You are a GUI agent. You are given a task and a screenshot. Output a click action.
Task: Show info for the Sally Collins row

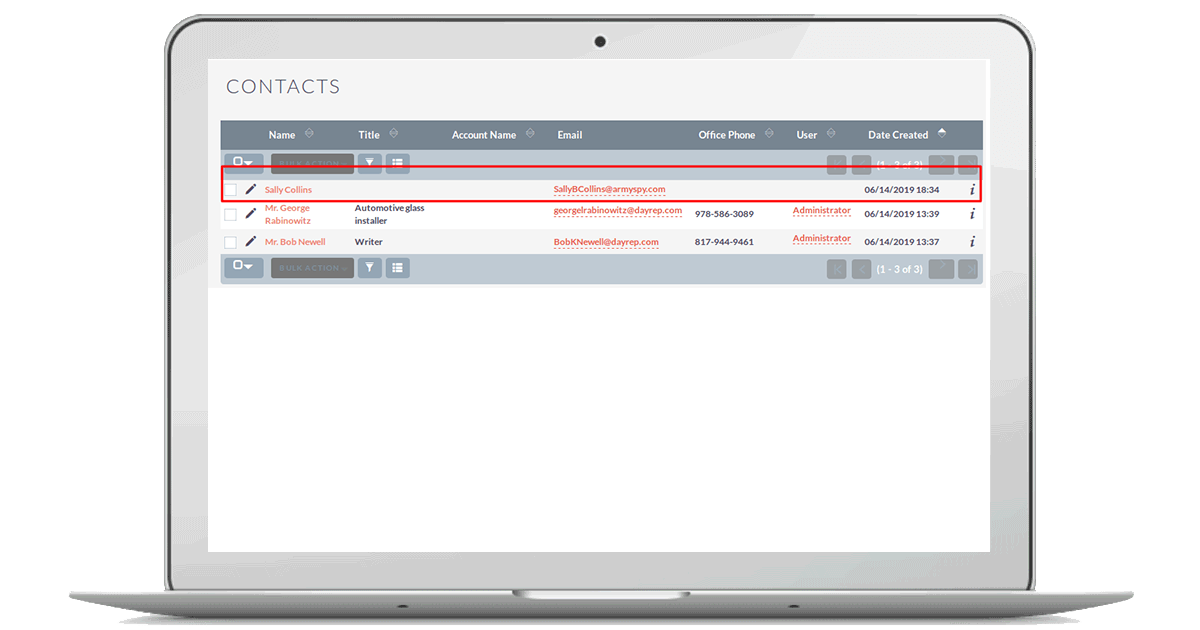[x=972, y=189]
